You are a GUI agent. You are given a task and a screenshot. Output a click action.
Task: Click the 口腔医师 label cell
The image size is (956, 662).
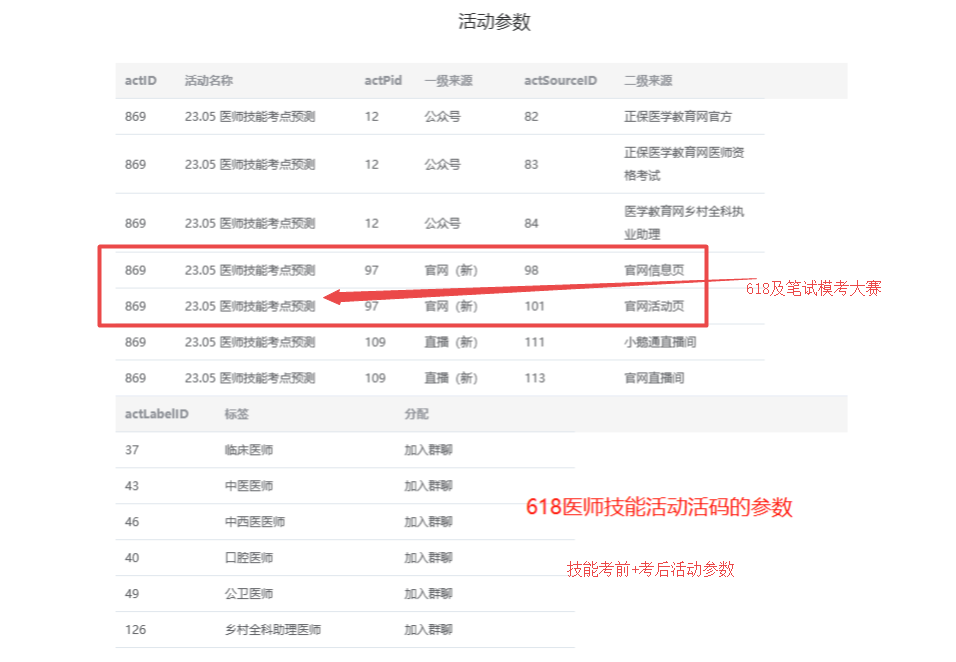[248, 557]
